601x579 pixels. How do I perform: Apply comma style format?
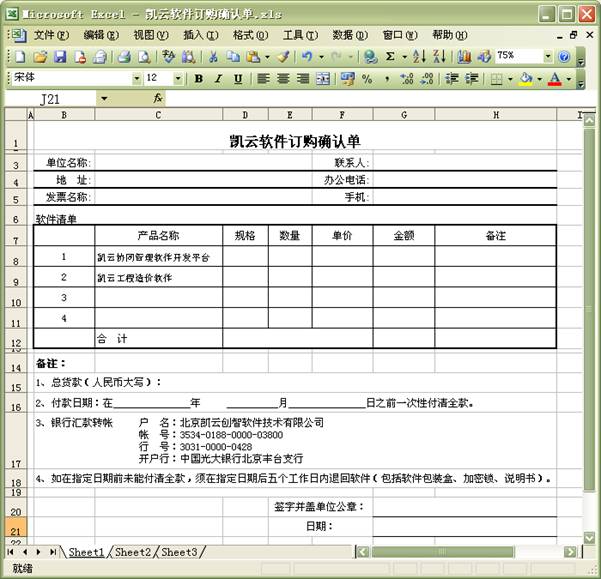(387, 79)
